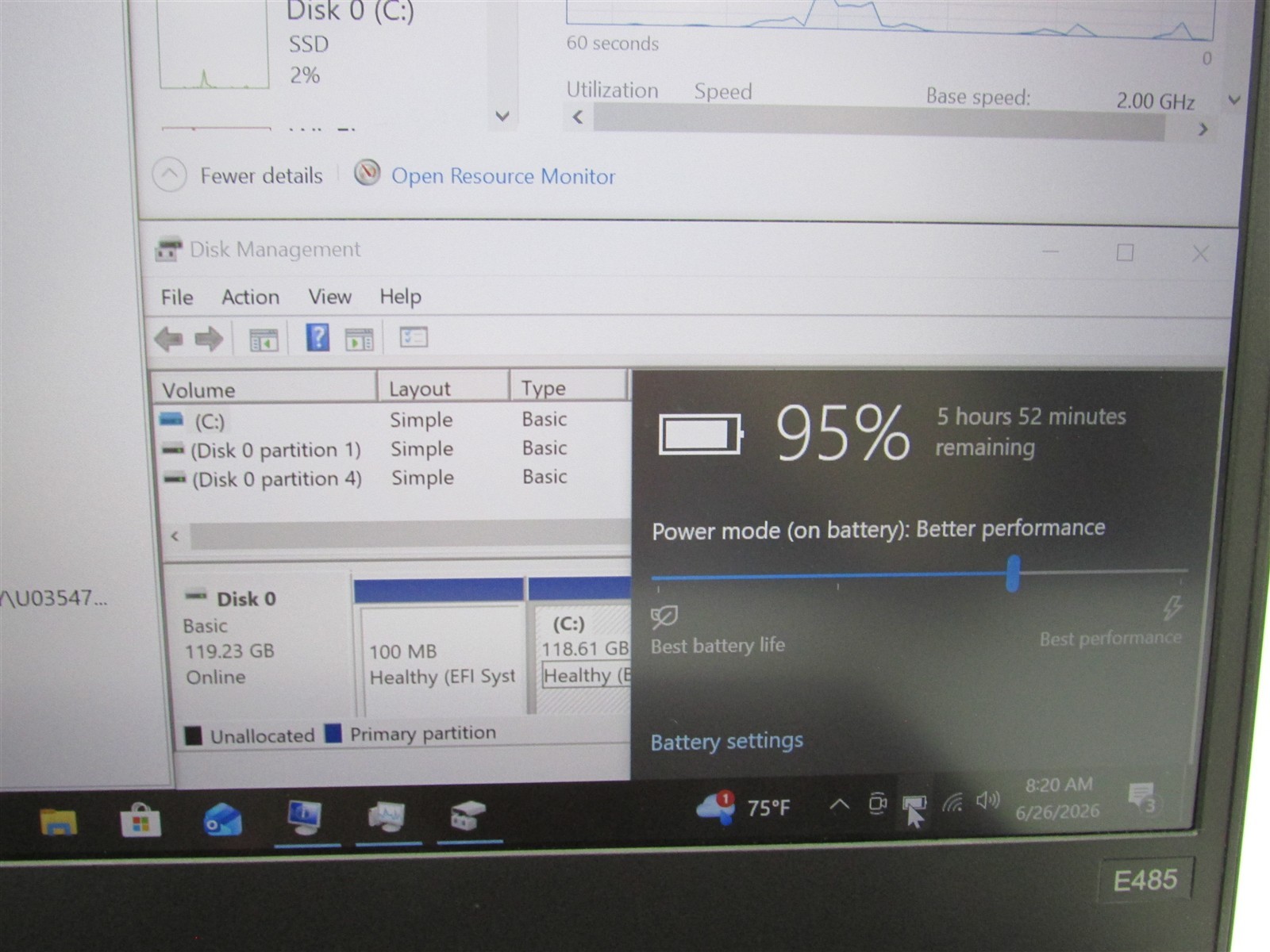1270x952 pixels.
Task: Click the Task Manager right pane down scroll arrow
Action: point(1234,100)
